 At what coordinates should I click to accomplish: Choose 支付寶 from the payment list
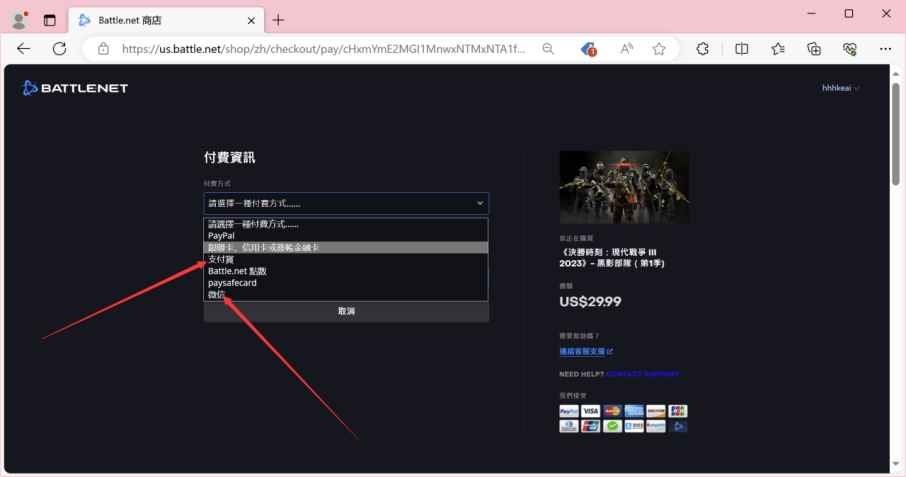pyautogui.click(x=346, y=259)
